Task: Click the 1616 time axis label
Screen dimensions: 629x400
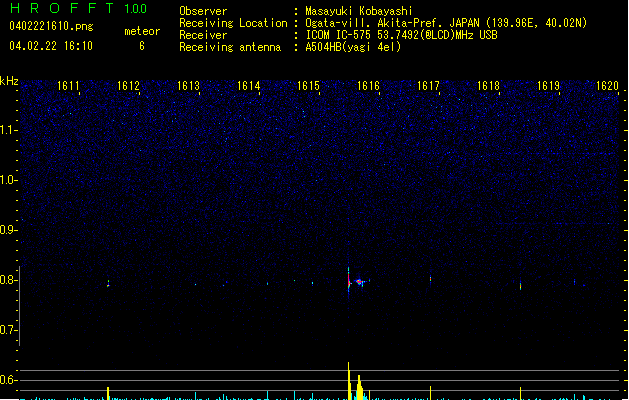Action: (x=368, y=86)
